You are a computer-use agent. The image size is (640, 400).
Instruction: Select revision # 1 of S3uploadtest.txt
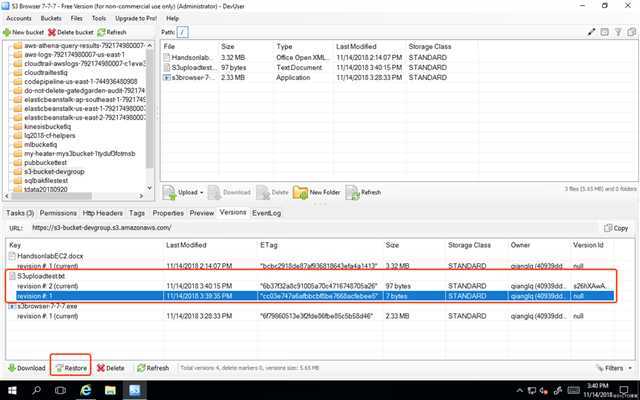click(x=315, y=296)
